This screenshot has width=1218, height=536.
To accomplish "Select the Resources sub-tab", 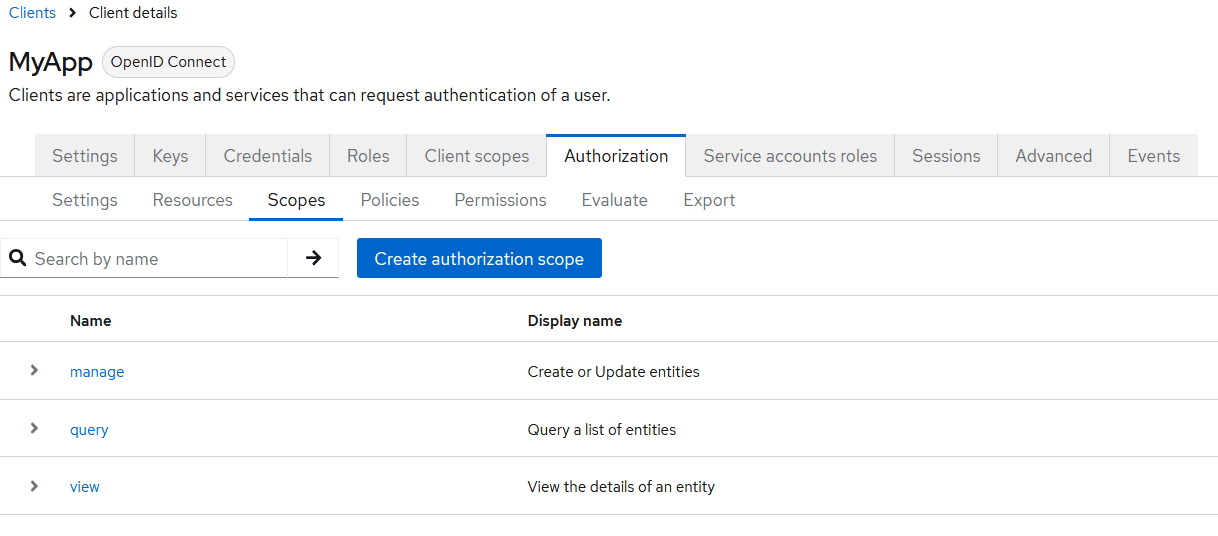I will pyautogui.click(x=192, y=200).
